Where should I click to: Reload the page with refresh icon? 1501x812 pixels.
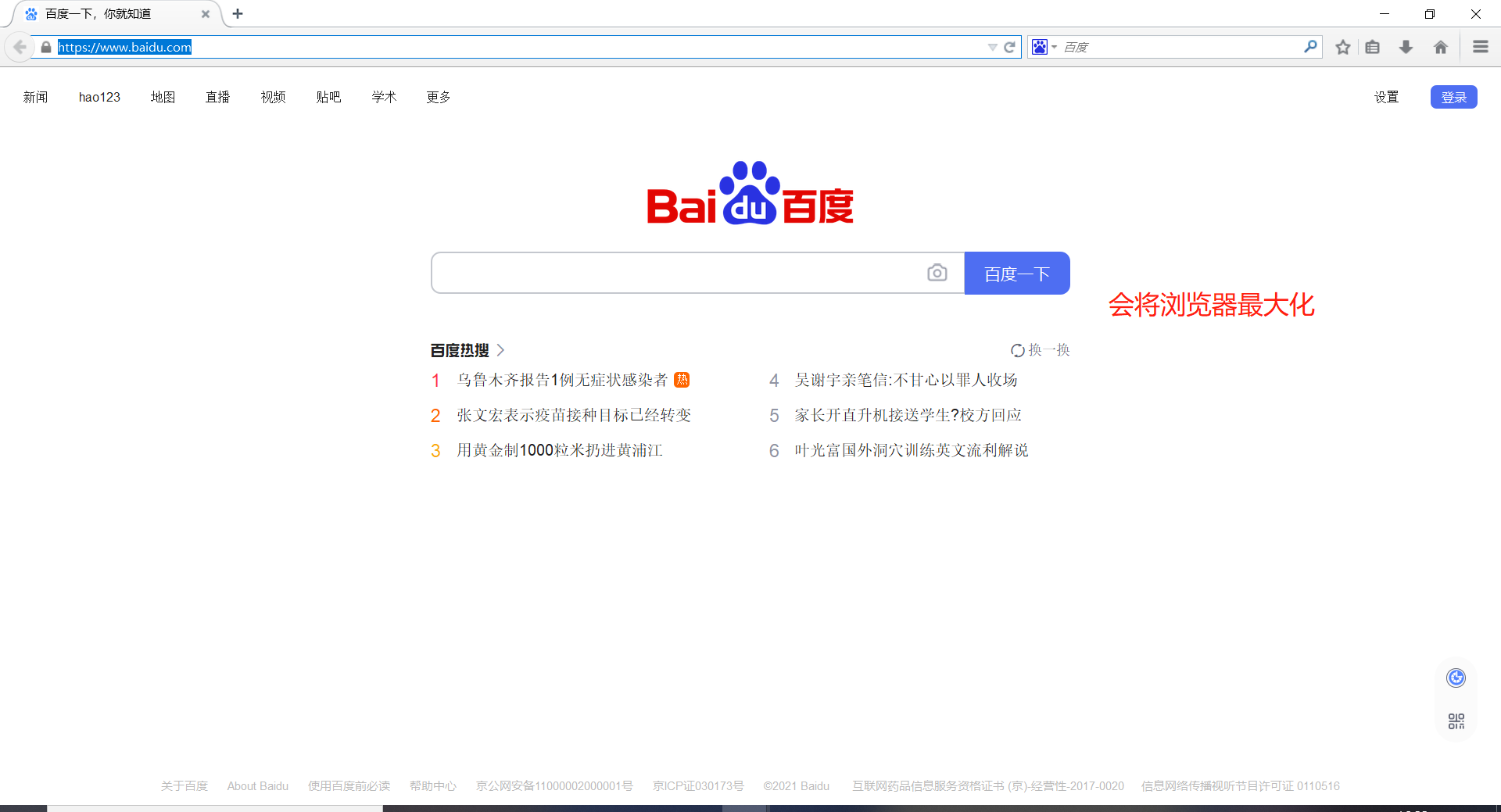point(1009,47)
